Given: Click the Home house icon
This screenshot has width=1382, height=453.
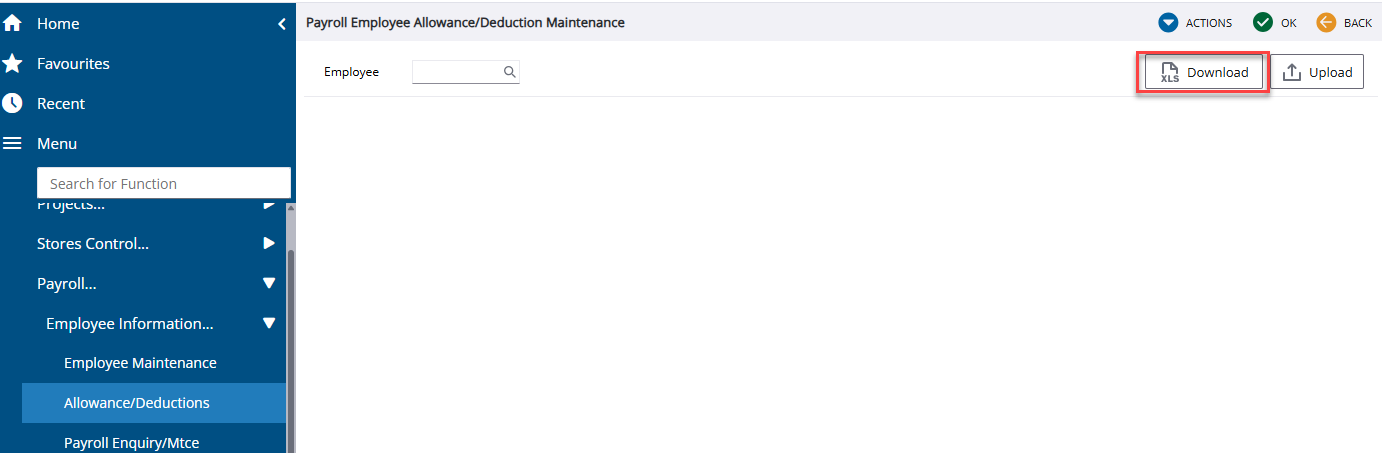Looking at the screenshot, I should coord(12,23).
